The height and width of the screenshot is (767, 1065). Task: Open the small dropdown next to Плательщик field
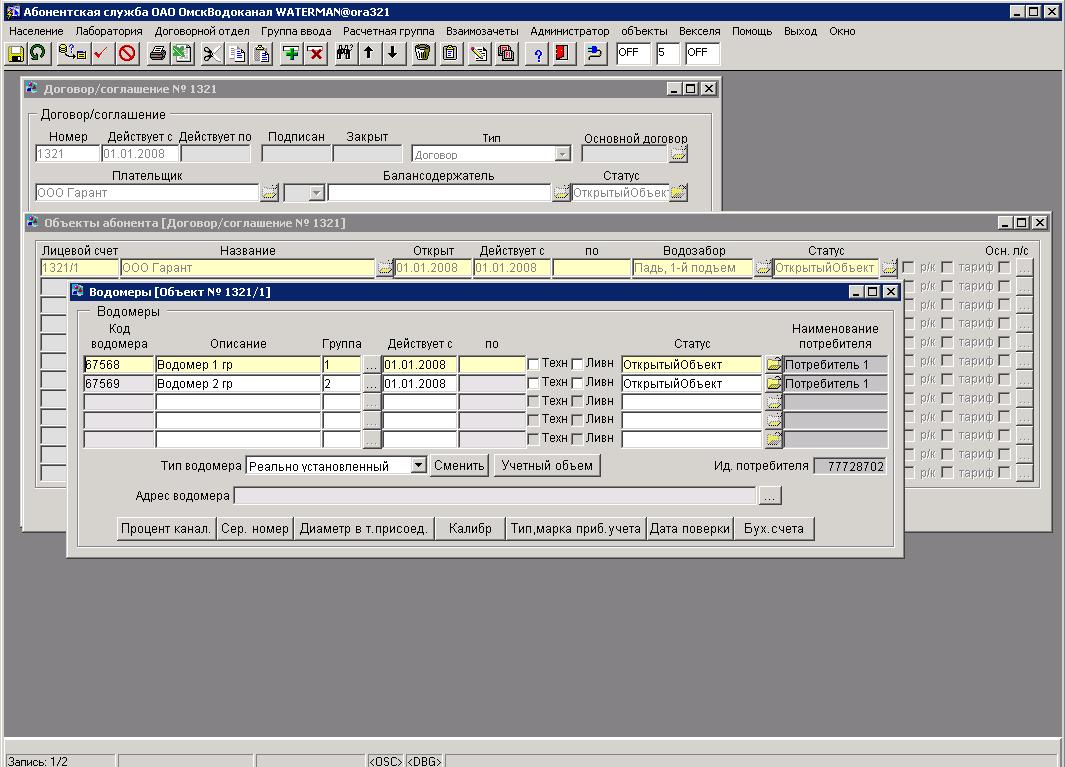(x=316, y=193)
